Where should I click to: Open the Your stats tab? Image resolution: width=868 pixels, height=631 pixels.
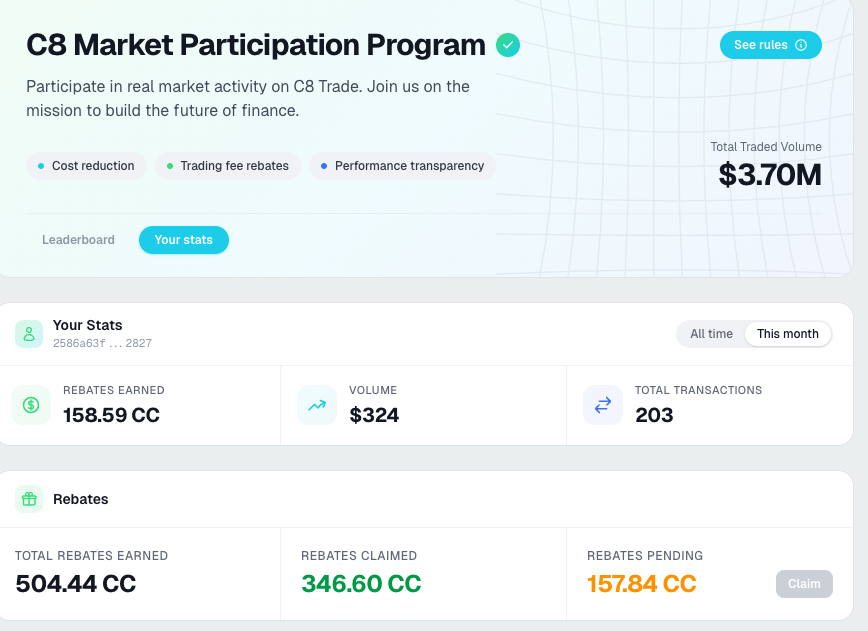(x=184, y=240)
